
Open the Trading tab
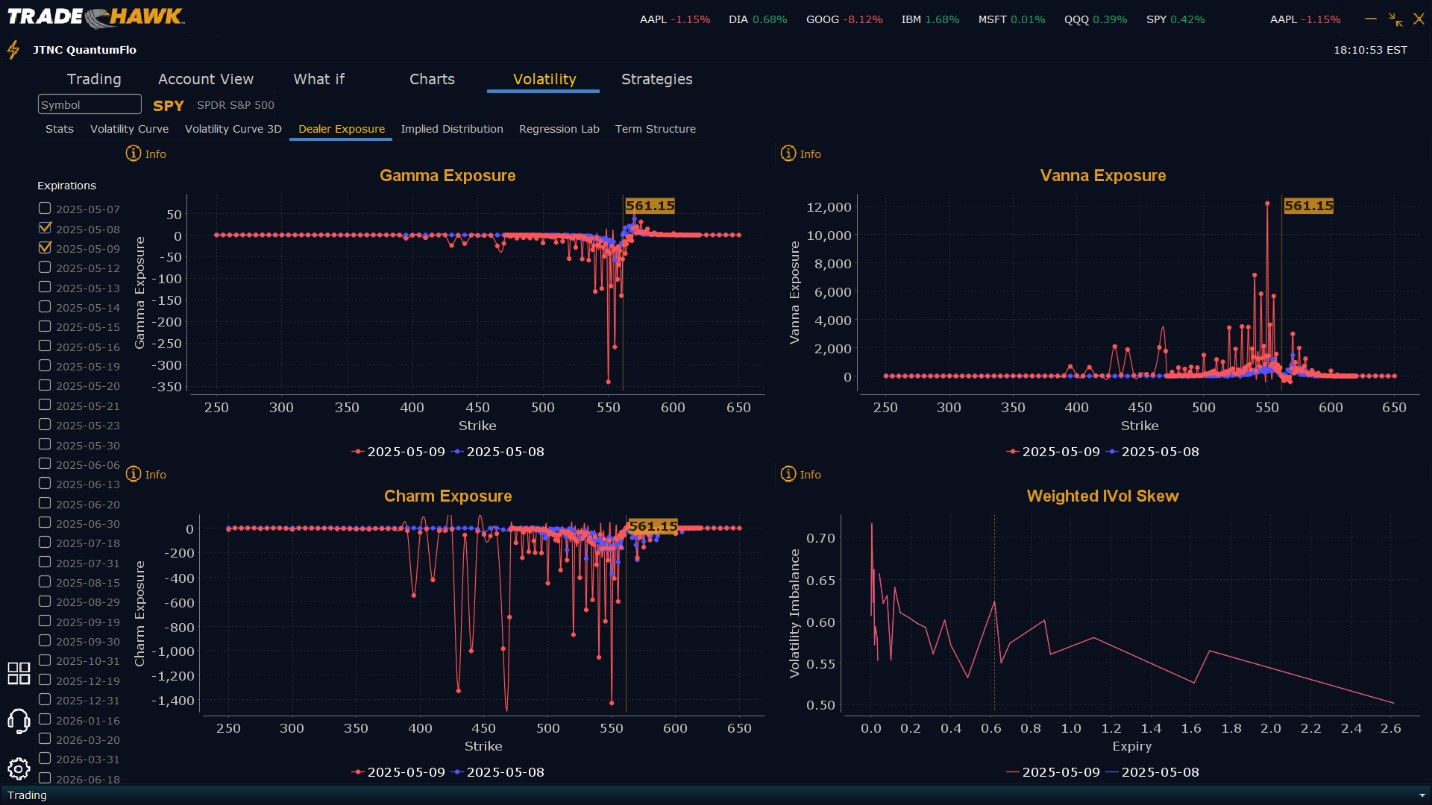[94, 79]
